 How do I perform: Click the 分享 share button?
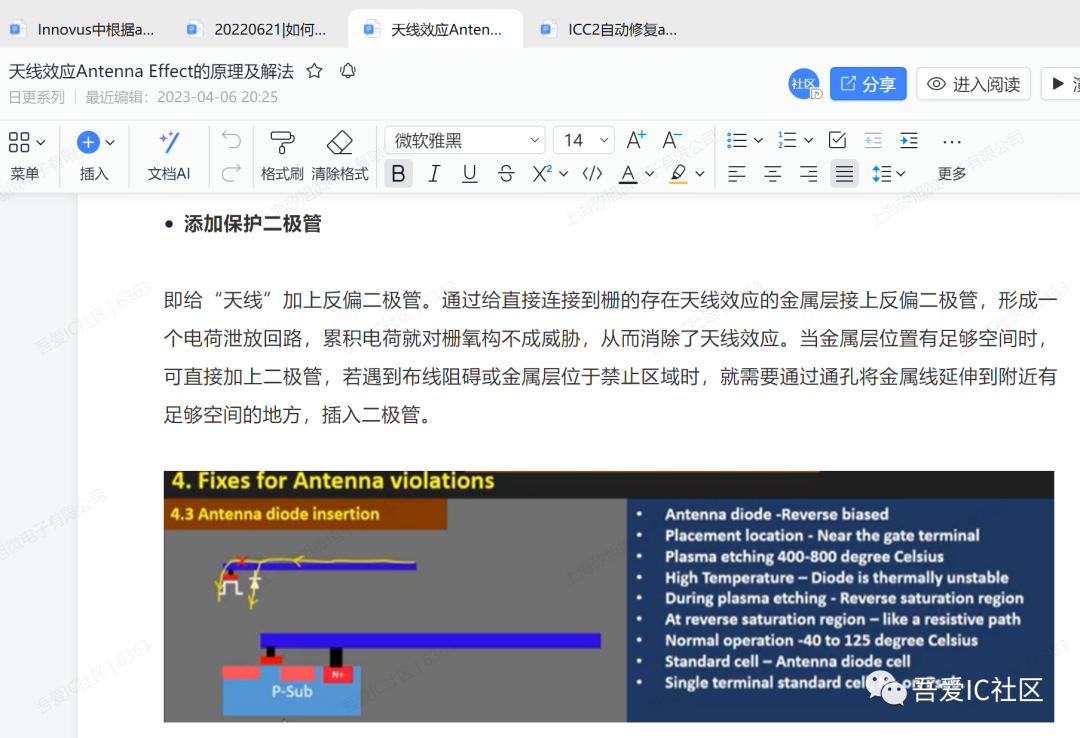tap(868, 84)
